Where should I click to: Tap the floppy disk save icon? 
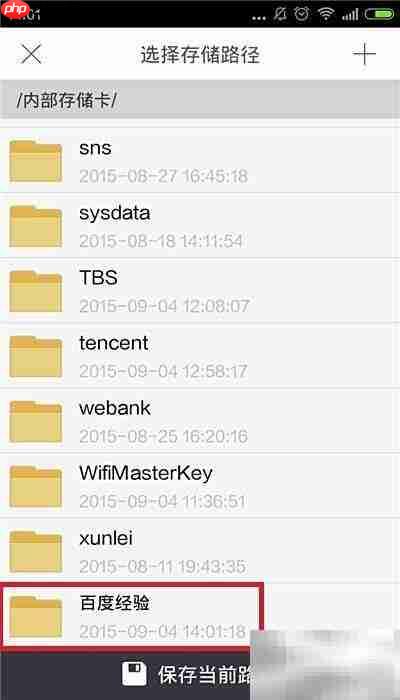click(x=134, y=674)
